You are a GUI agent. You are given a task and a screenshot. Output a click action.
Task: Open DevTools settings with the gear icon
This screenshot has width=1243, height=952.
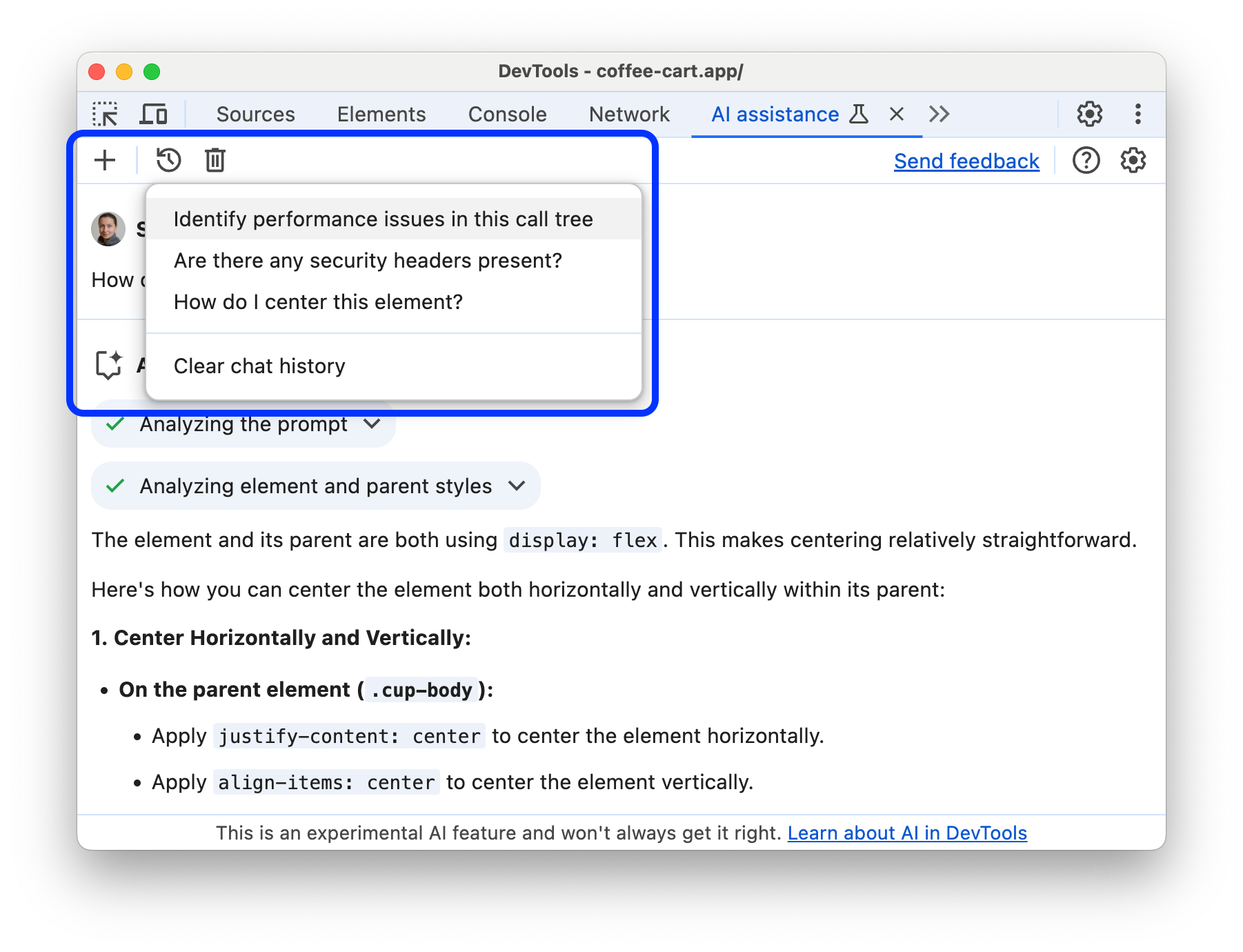pos(1090,114)
